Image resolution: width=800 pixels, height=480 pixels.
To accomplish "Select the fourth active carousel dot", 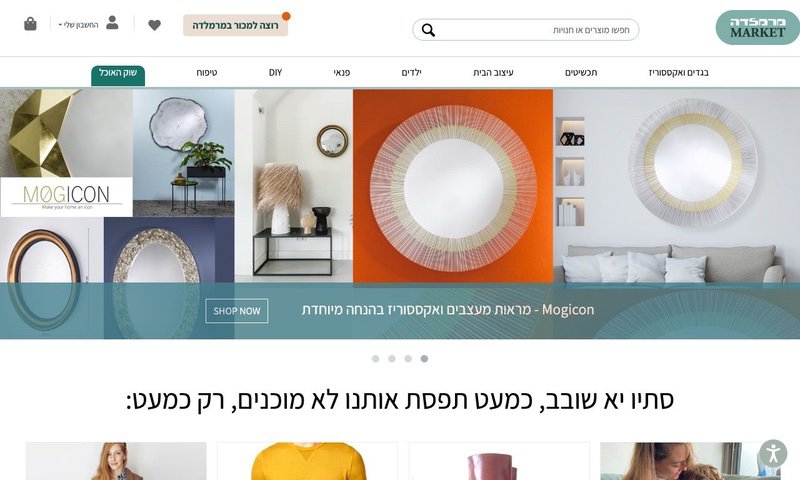I will coord(424,359).
